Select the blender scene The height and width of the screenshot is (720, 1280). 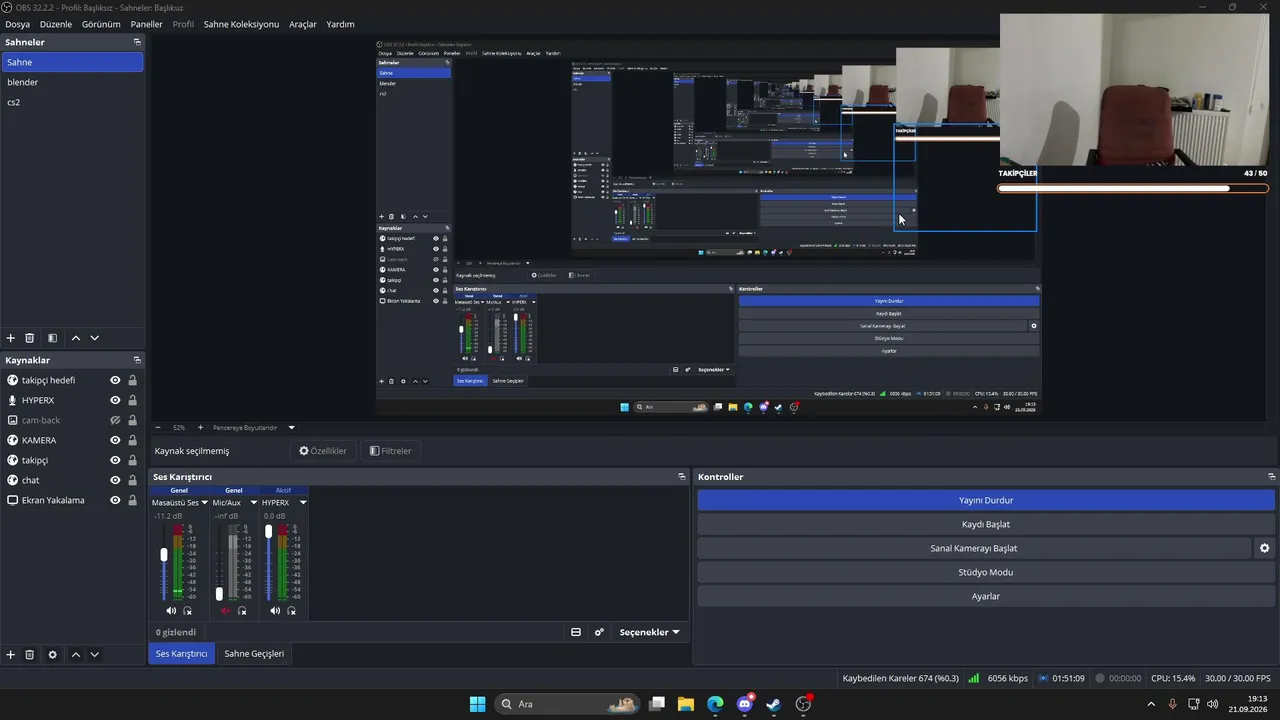pyautogui.click(x=72, y=82)
